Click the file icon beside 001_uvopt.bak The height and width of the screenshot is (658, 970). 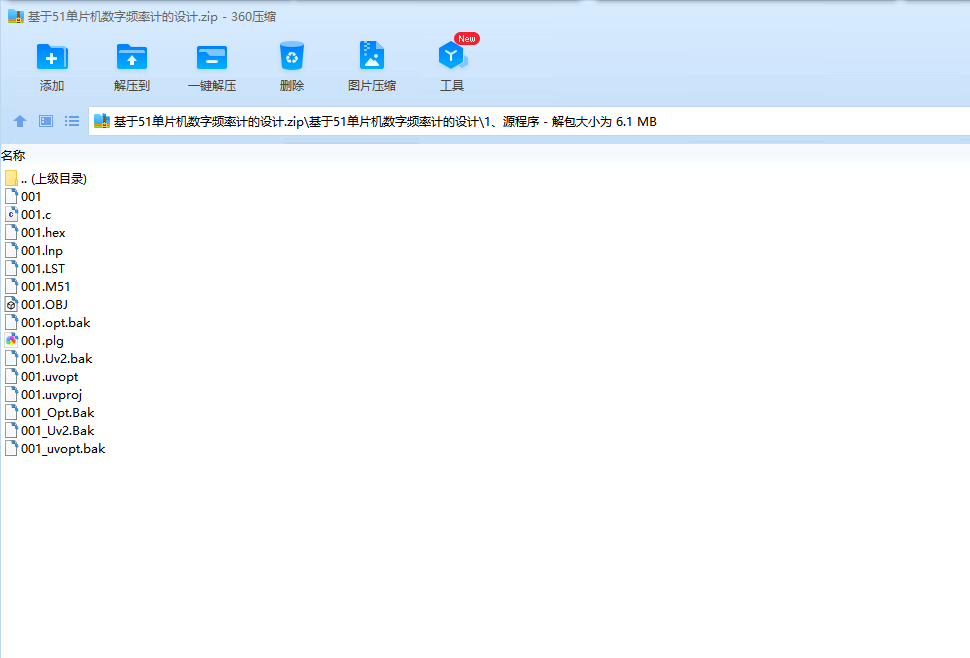point(11,448)
